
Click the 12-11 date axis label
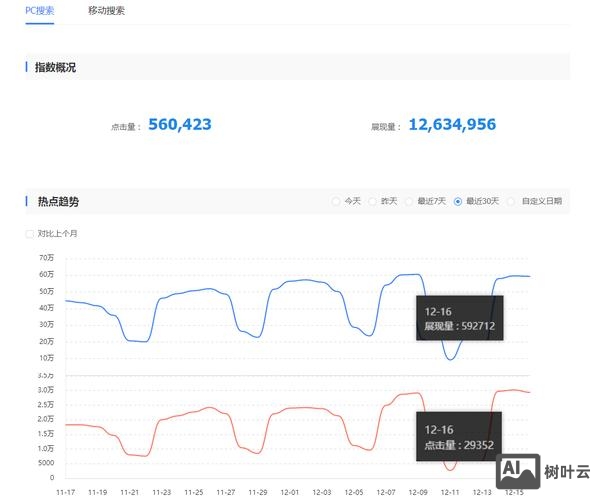point(450,492)
